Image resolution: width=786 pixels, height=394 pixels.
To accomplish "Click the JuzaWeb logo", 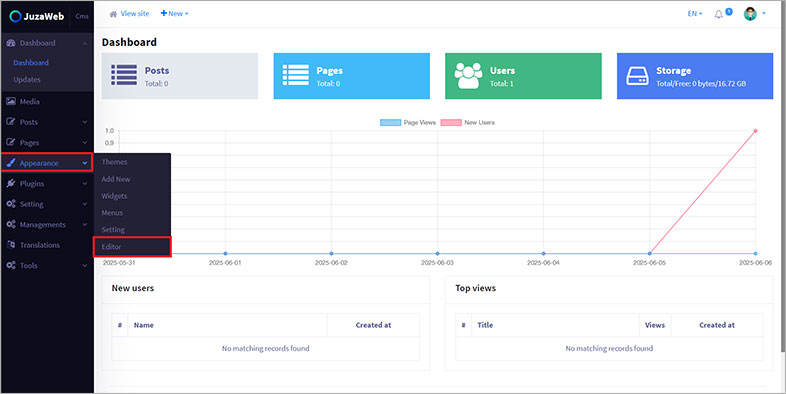I will pos(37,17).
